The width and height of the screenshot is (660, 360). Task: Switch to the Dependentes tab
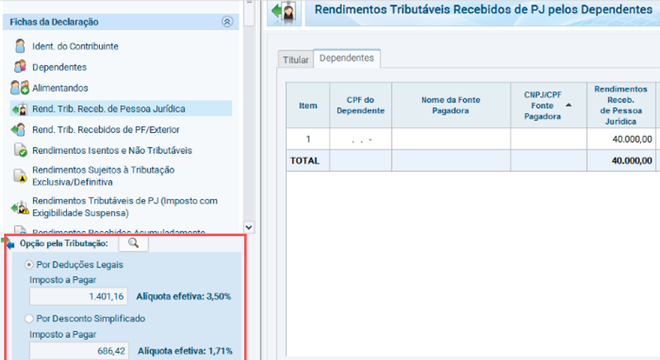tap(347, 58)
